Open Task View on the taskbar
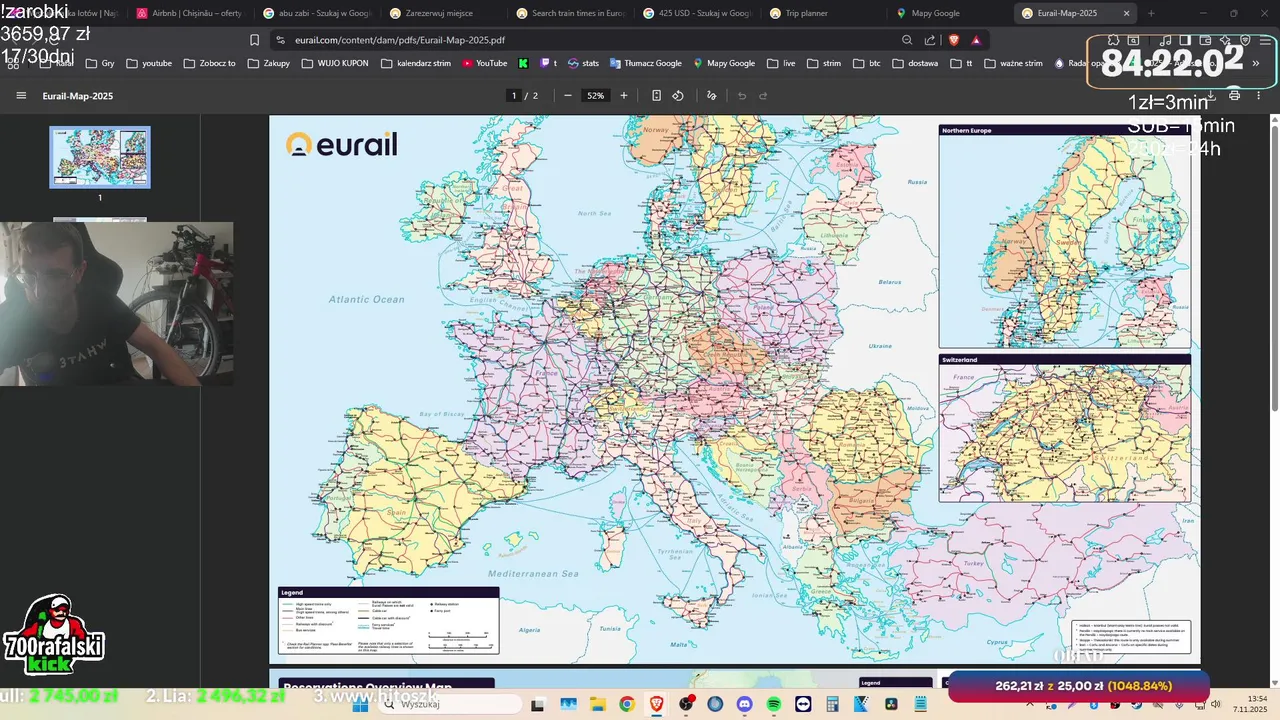Viewport: 1280px width, 720px height. (x=537, y=704)
